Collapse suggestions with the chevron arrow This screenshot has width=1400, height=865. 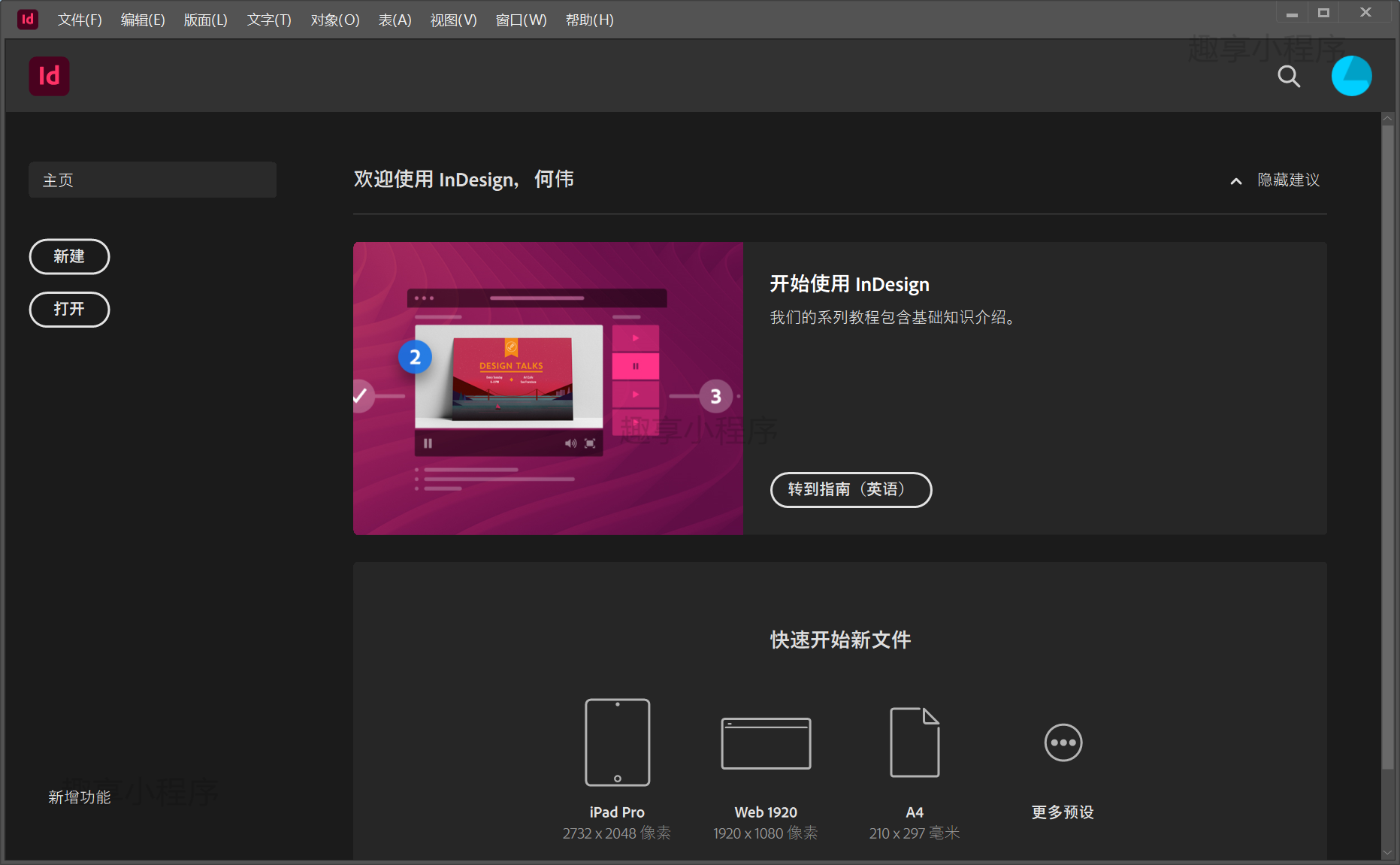point(1235,180)
